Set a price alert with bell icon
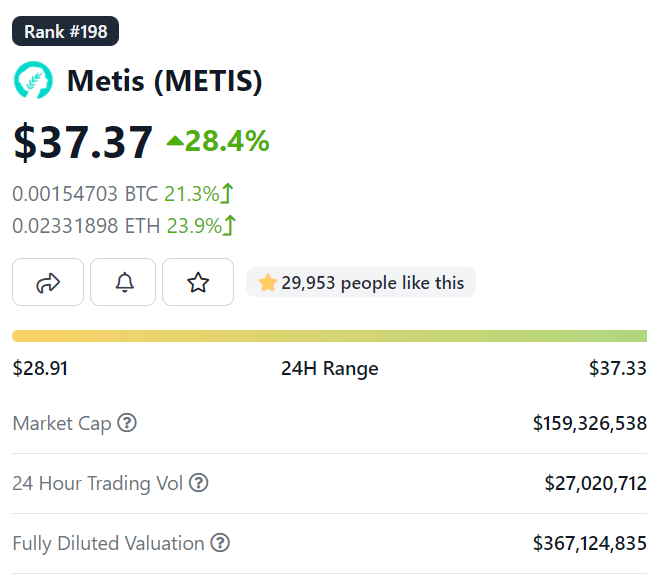Viewport: 670px width, 576px height. coord(123,282)
